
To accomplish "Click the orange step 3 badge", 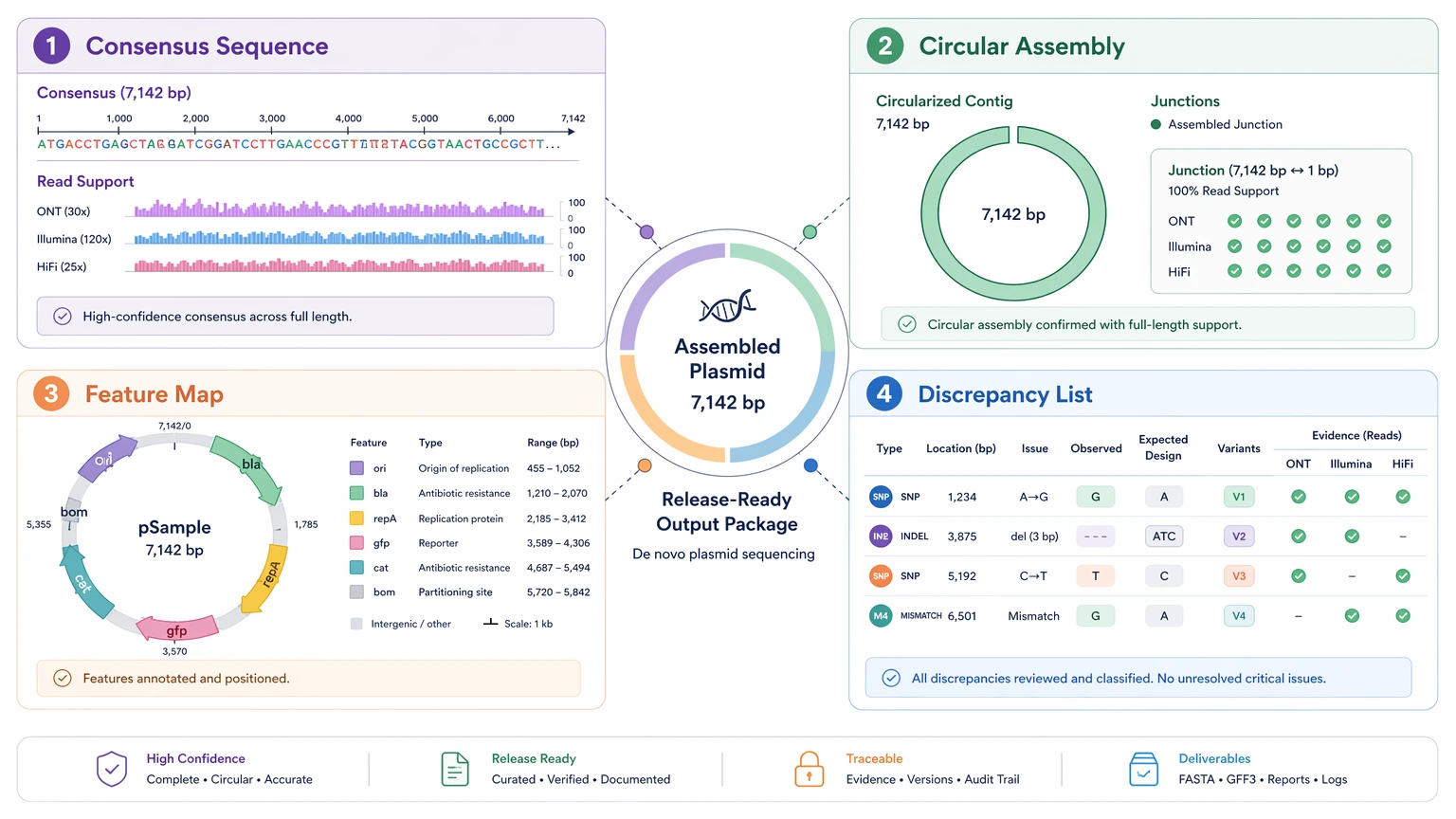I will (x=51, y=393).
